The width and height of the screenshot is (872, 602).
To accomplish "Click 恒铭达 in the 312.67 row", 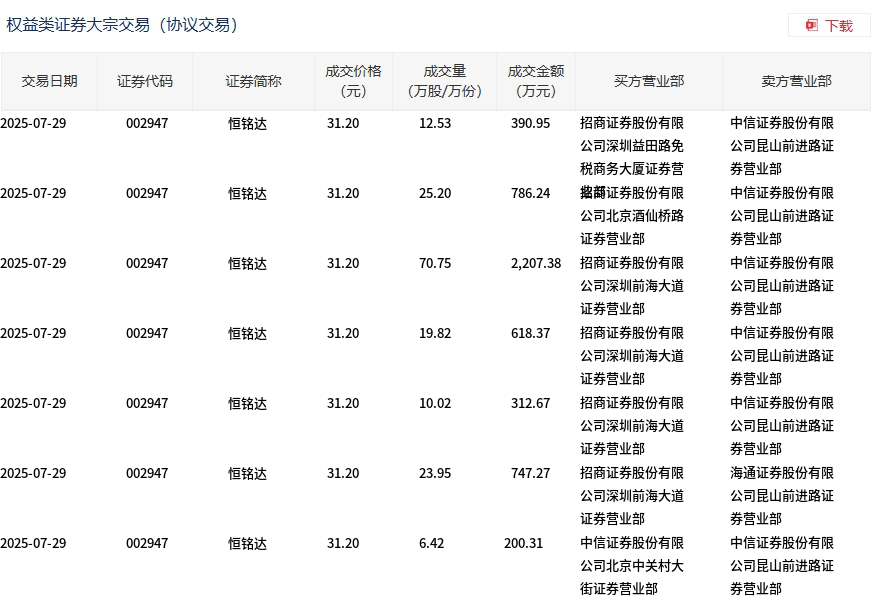I will [247, 403].
